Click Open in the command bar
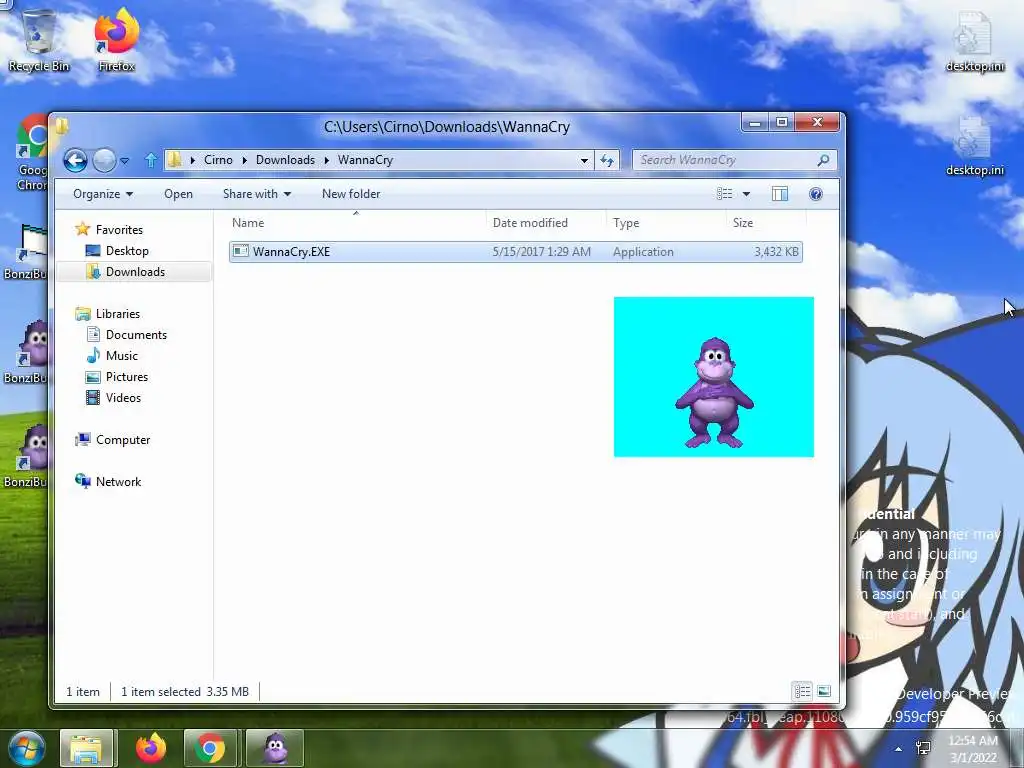Viewport: 1024px width, 768px height. pyautogui.click(x=178, y=194)
